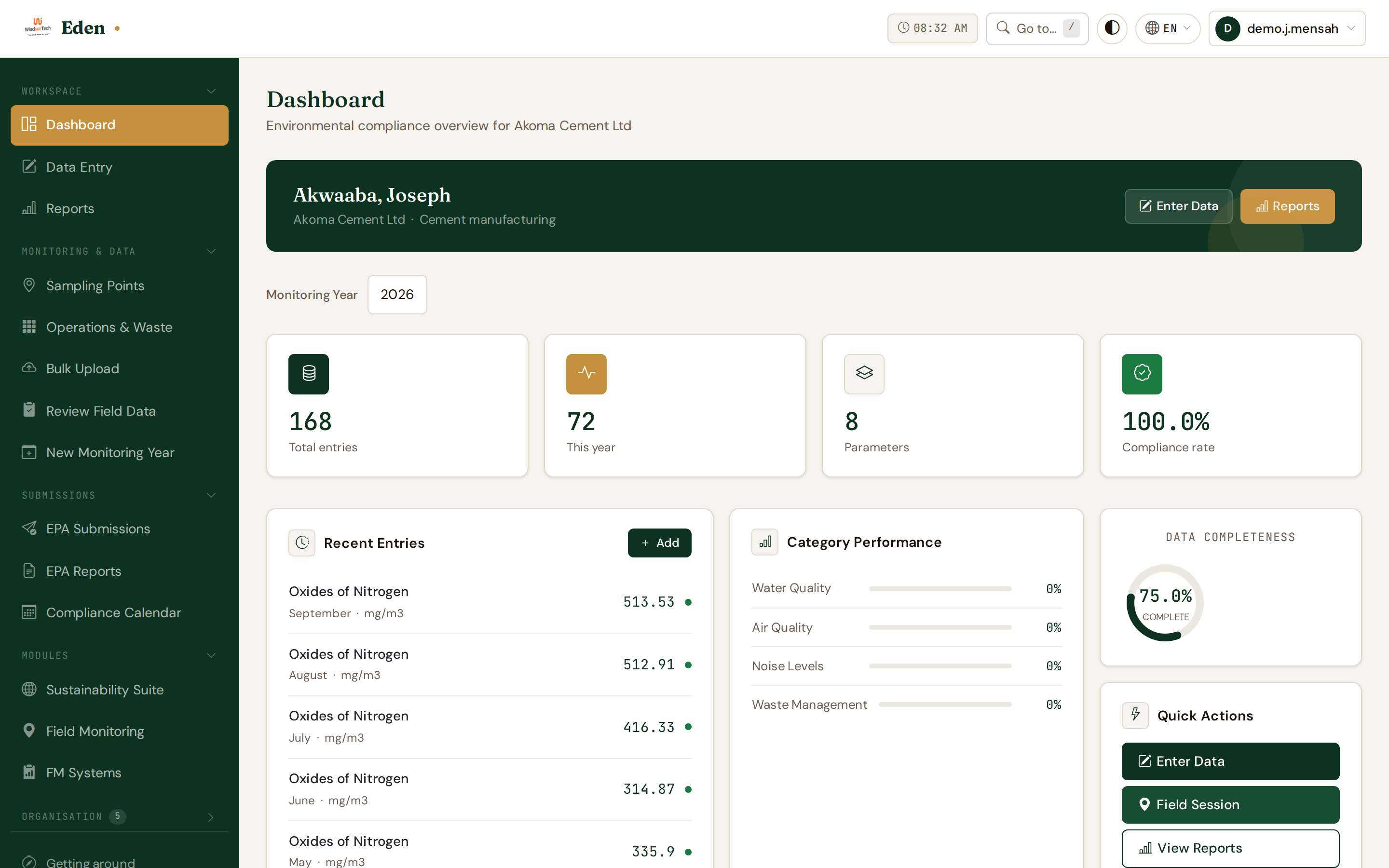Click the orange Reports banner button
This screenshot has width=1389, height=868.
click(1287, 206)
